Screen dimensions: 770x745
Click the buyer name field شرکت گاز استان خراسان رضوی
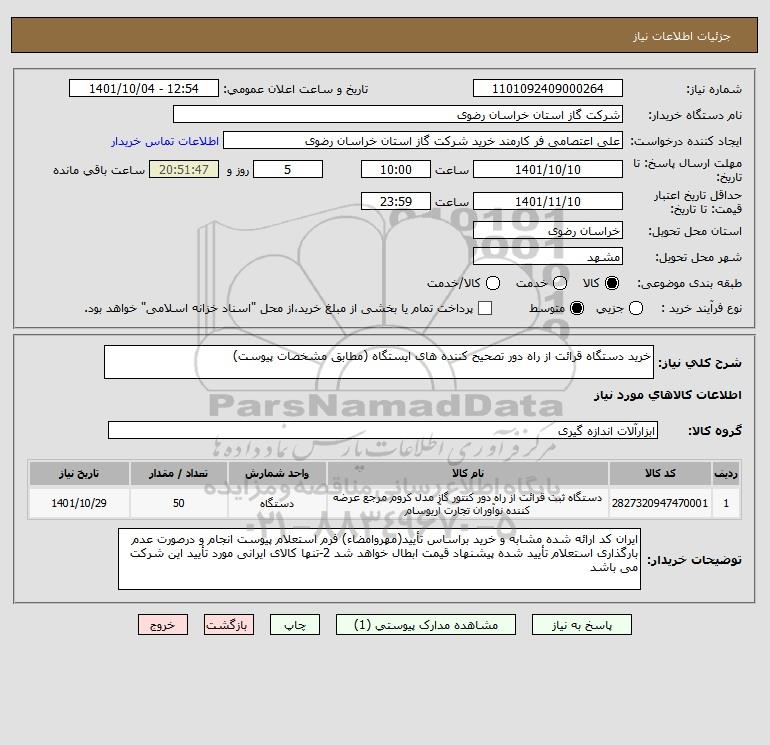pyautogui.click(x=398, y=115)
